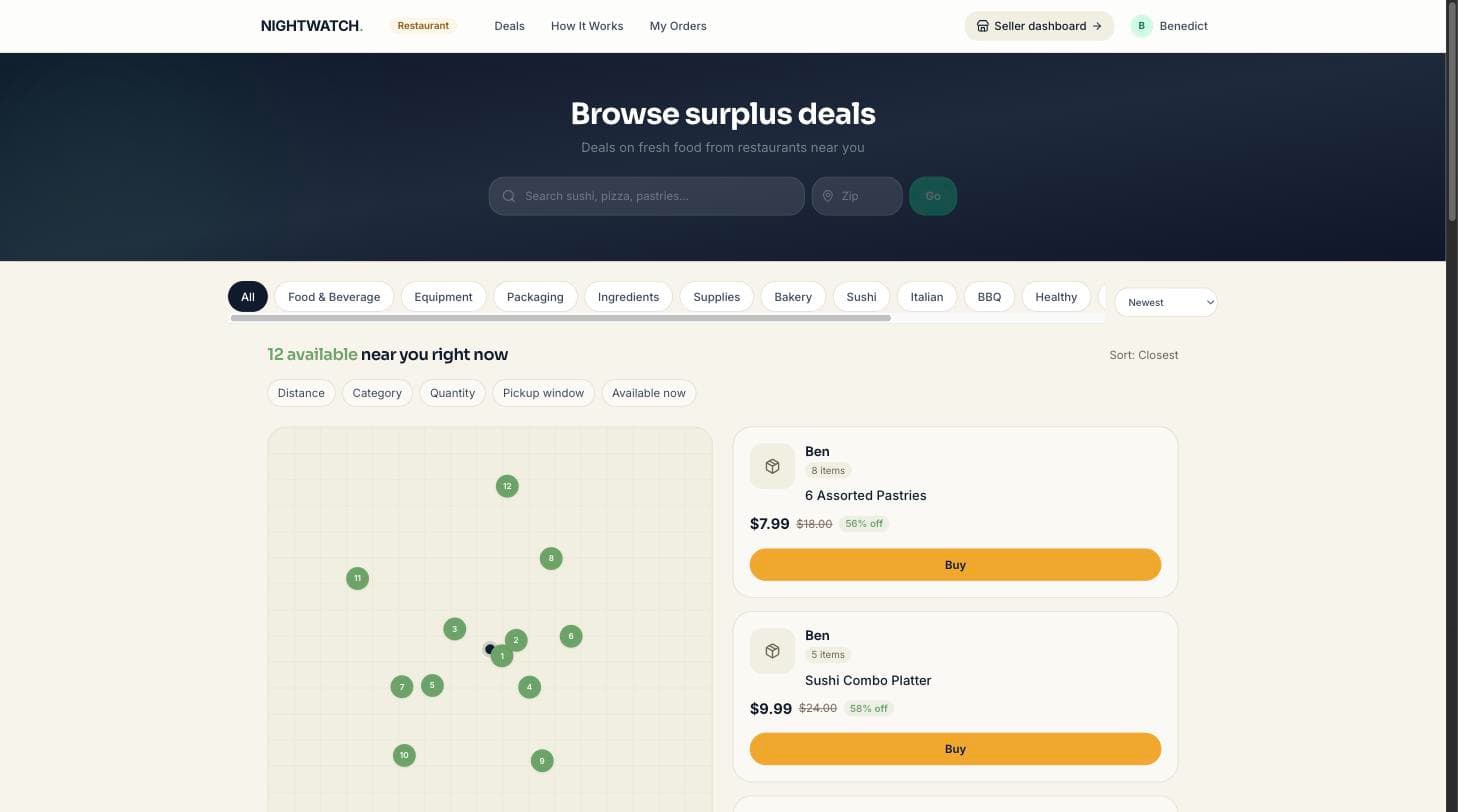1458x812 pixels.
Task: Click the dark current-location dot on map
Action: 489,649
